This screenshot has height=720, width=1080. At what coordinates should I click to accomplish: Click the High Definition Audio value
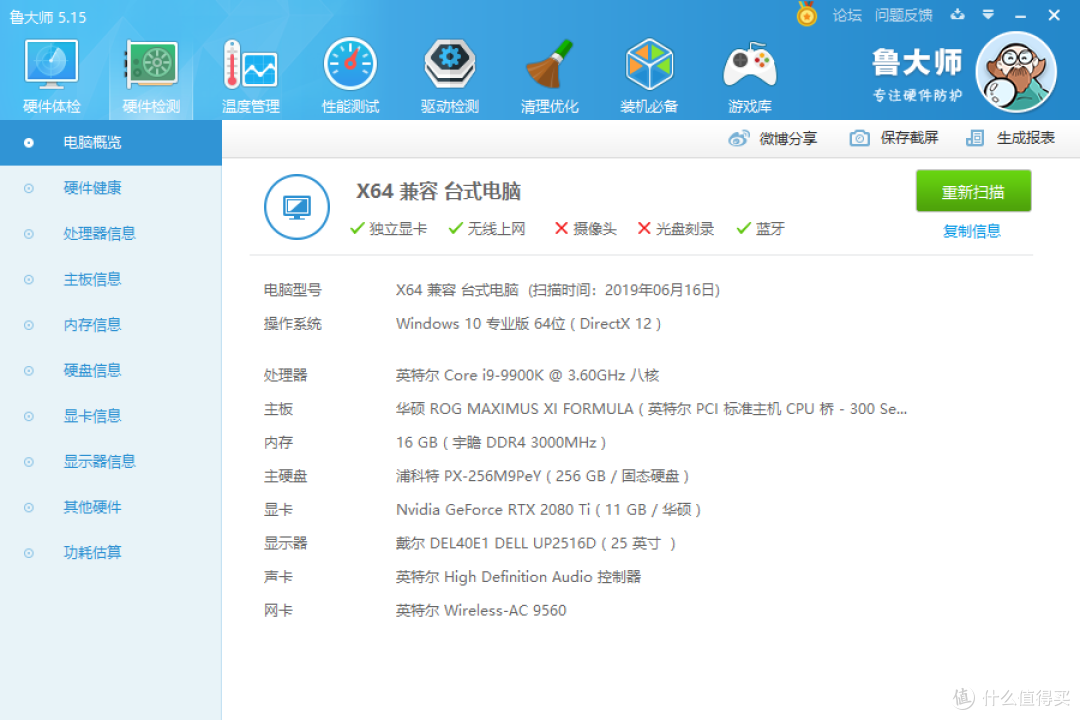point(519,577)
